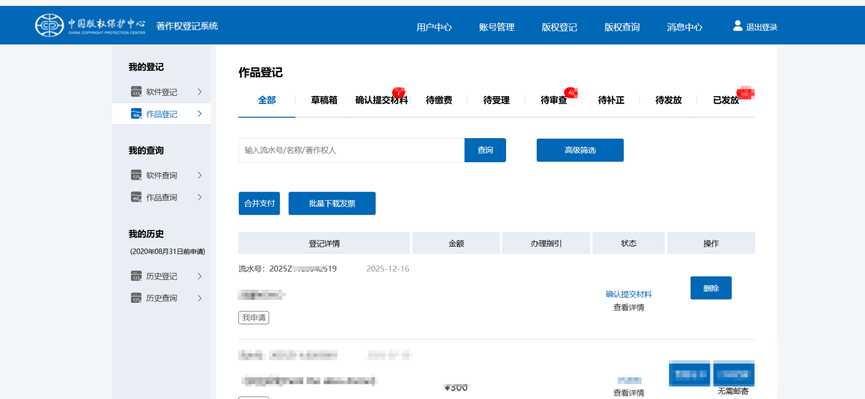The height and width of the screenshot is (399, 865).
Task: Click 查看详情 under 确认提交材料 link
Action: 628,307
